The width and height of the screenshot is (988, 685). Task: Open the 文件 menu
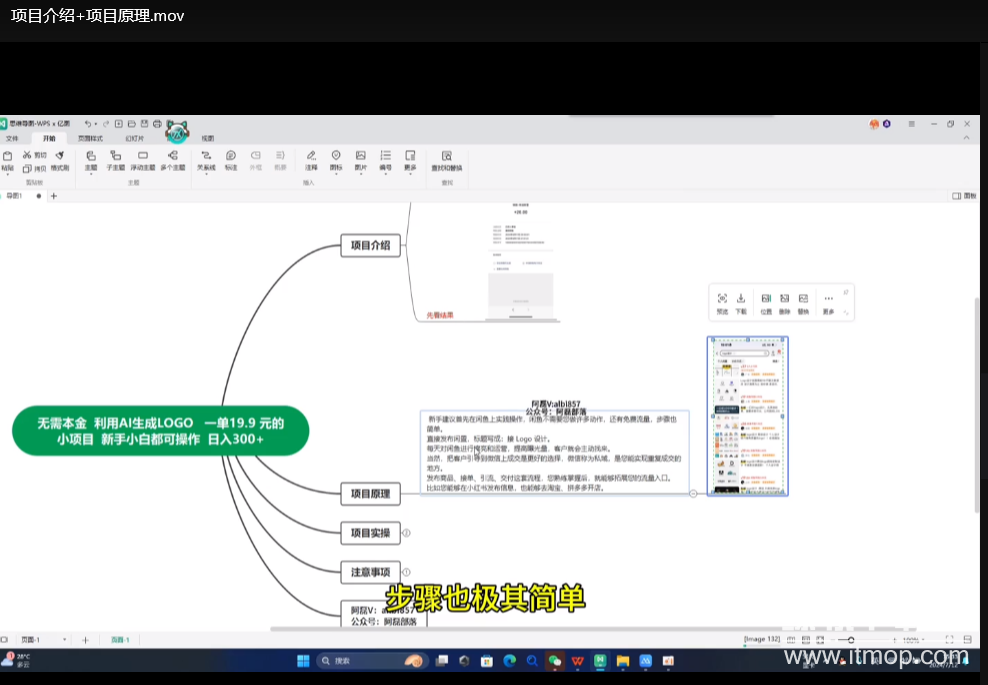(x=12, y=138)
